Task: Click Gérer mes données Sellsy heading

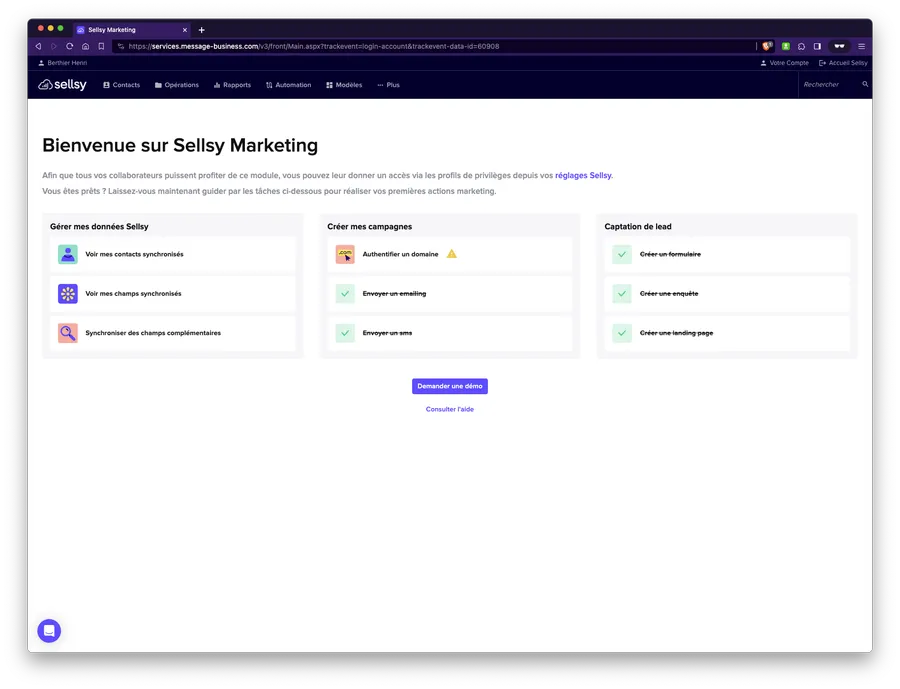Action: pyautogui.click(x=99, y=226)
